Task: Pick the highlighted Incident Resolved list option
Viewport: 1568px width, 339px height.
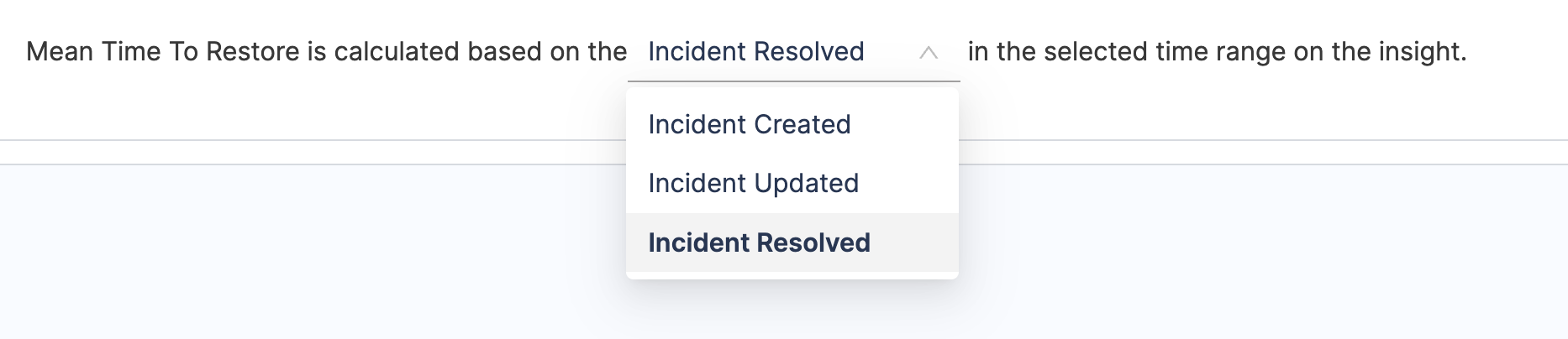Action: pyautogui.click(x=759, y=243)
